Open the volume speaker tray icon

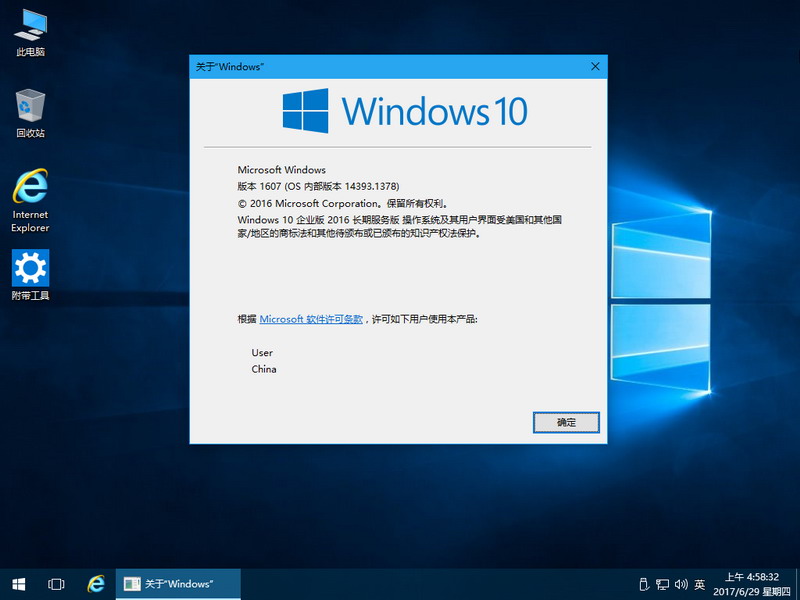click(x=681, y=585)
